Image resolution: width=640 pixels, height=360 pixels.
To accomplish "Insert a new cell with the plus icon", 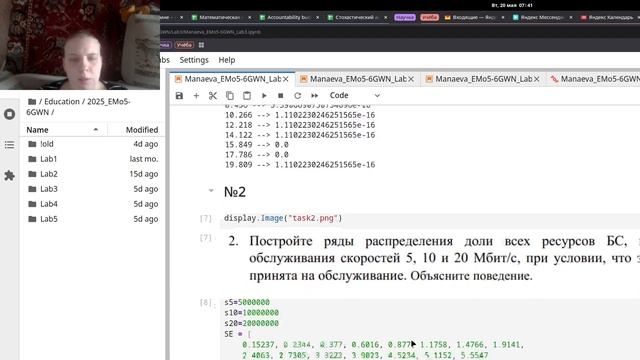I will coord(196,96).
